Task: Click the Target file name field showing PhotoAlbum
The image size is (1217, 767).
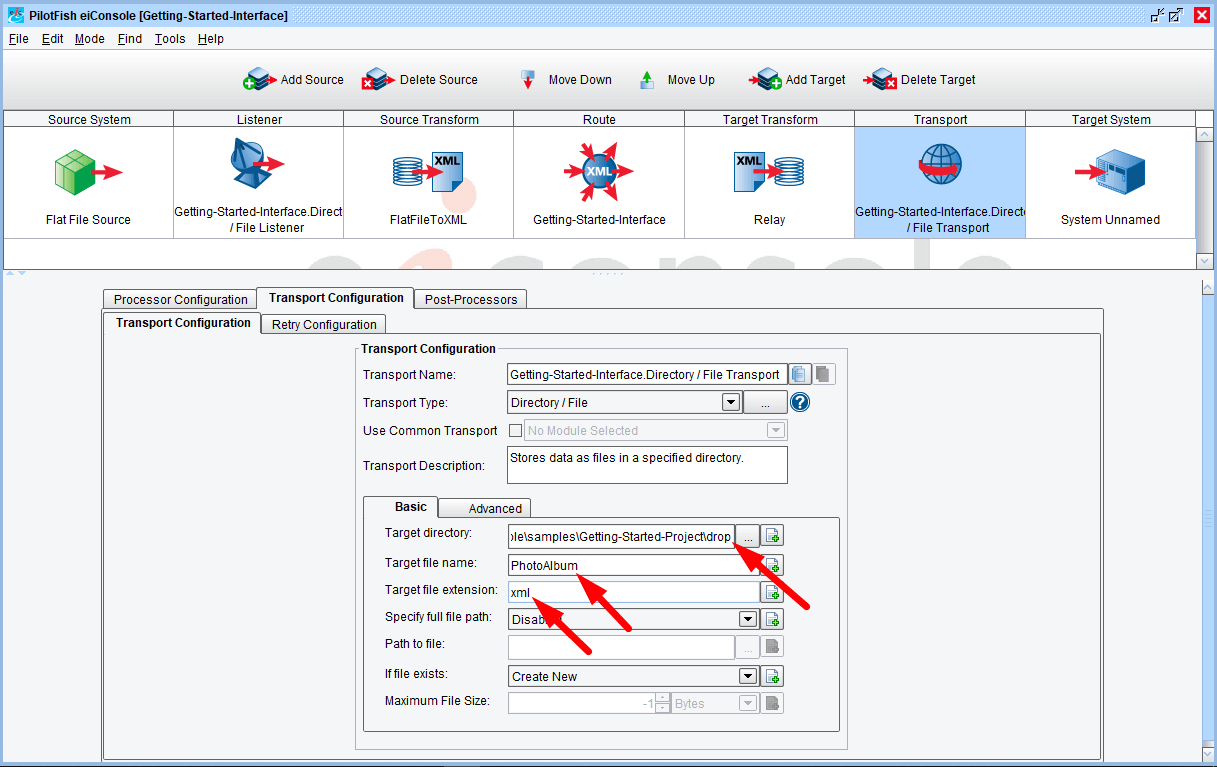Action: [634, 565]
